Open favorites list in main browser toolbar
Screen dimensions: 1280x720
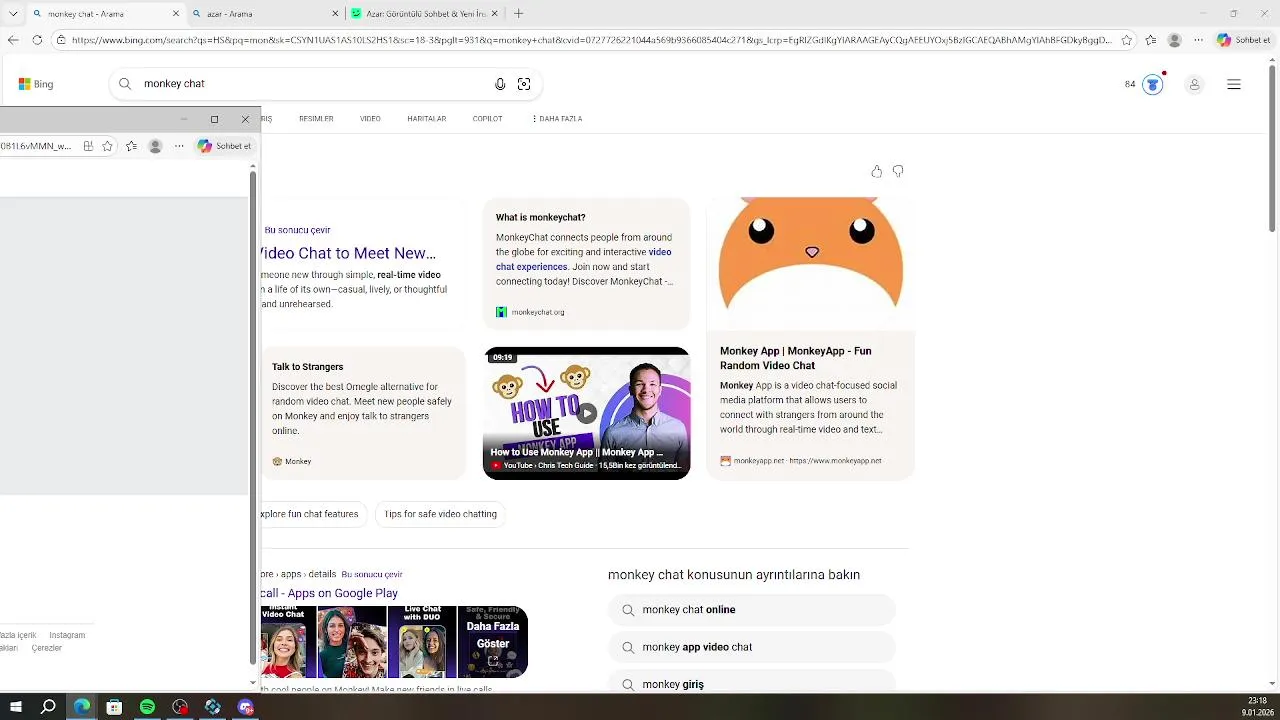click(x=1151, y=40)
